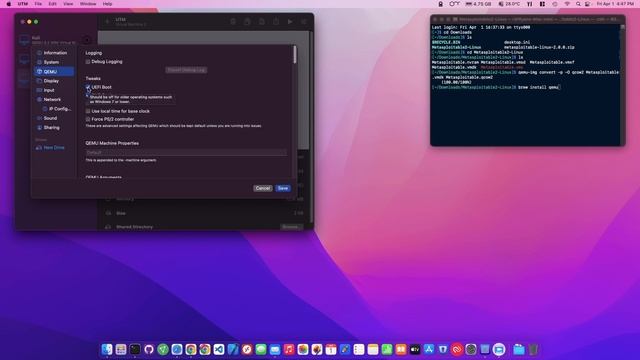Image resolution: width=640 pixels, height=360 pixels.
Task: Open Terminal from the Dock
Action: click(x=135, y=349)
